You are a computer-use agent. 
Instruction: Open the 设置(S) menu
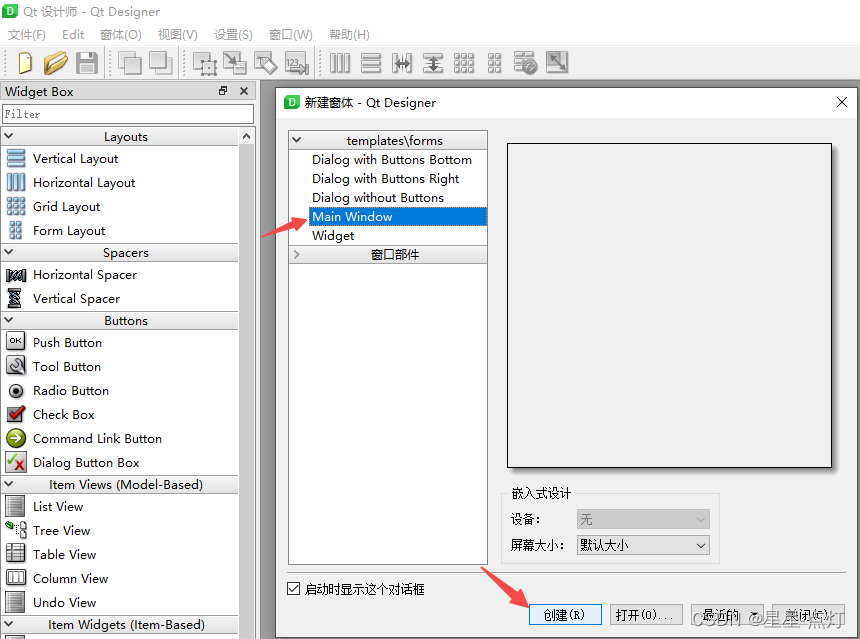[x=233, y=35]
